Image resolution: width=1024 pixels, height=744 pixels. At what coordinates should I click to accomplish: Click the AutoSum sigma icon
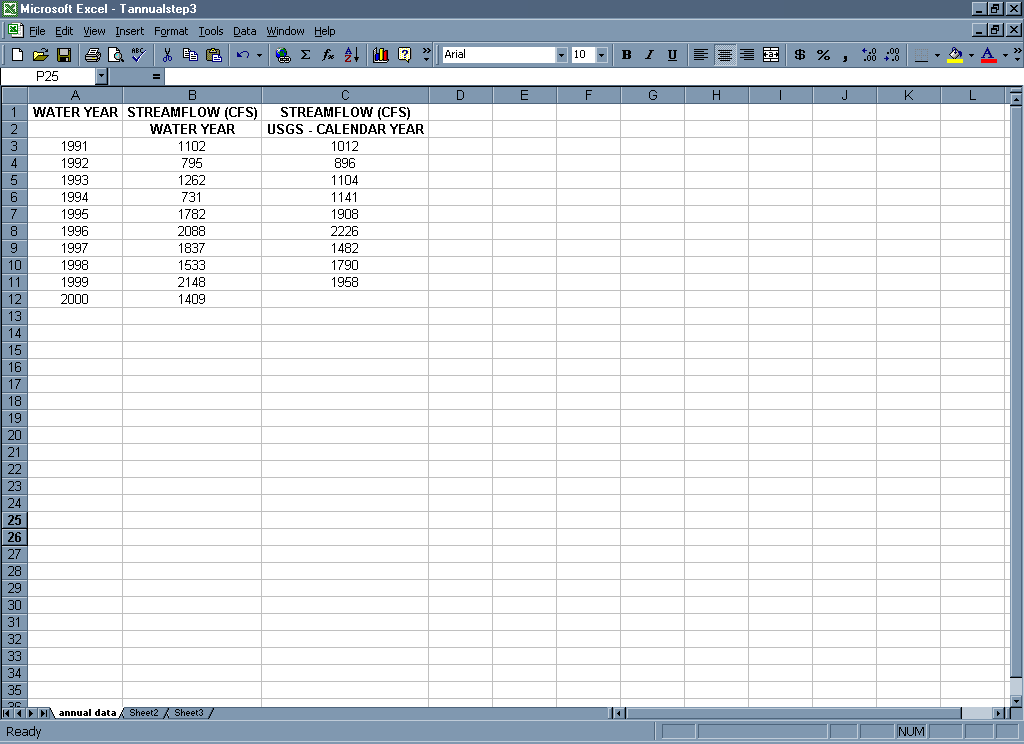pos(305,55)
